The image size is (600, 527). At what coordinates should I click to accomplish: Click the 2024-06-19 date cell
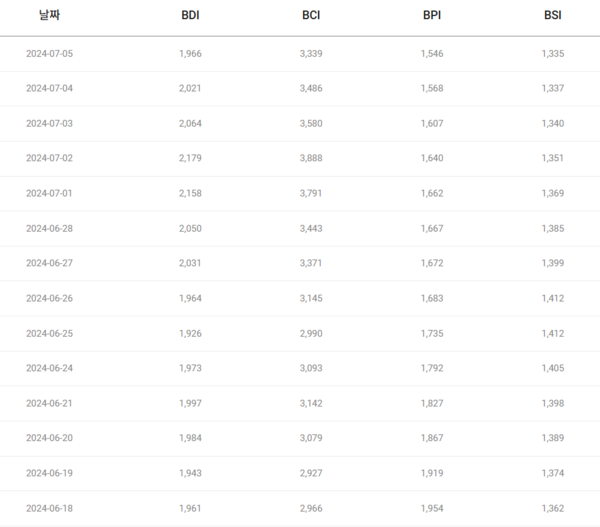(x=49, y=473)
